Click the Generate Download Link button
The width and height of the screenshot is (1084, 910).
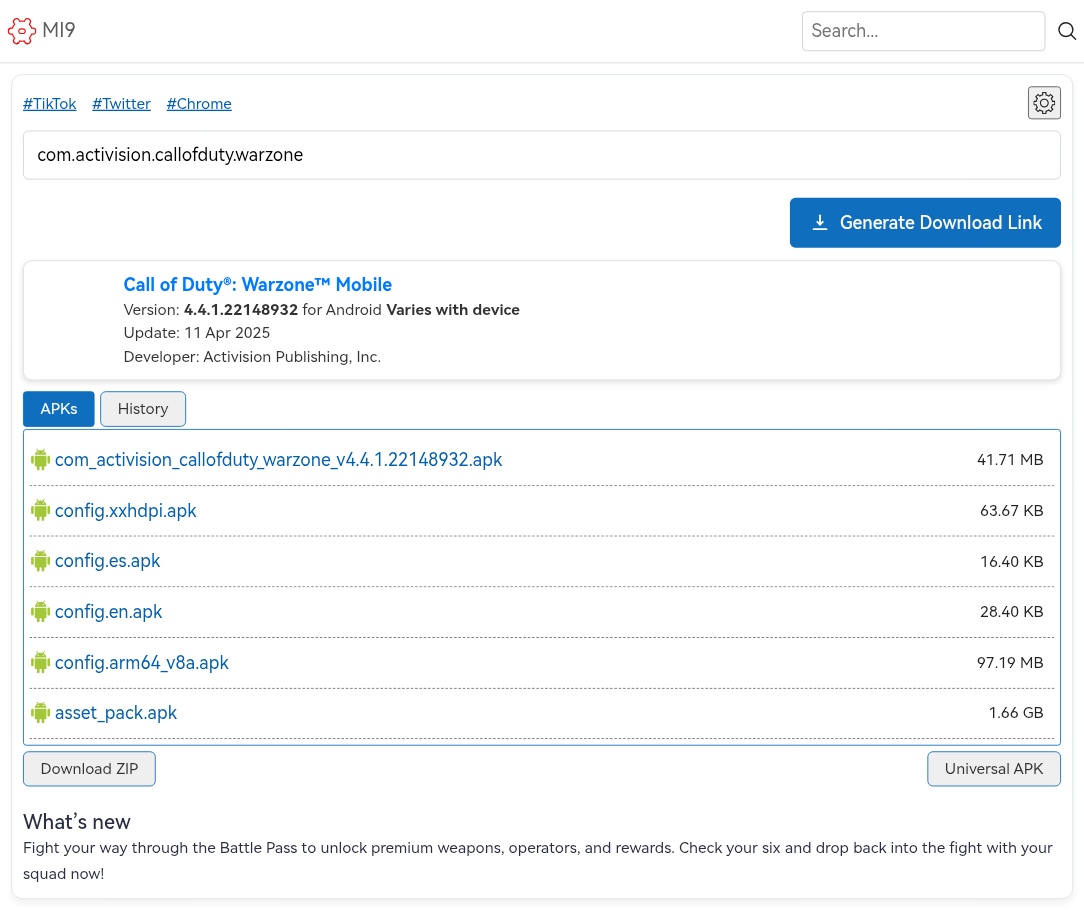(x=925, y=223)
